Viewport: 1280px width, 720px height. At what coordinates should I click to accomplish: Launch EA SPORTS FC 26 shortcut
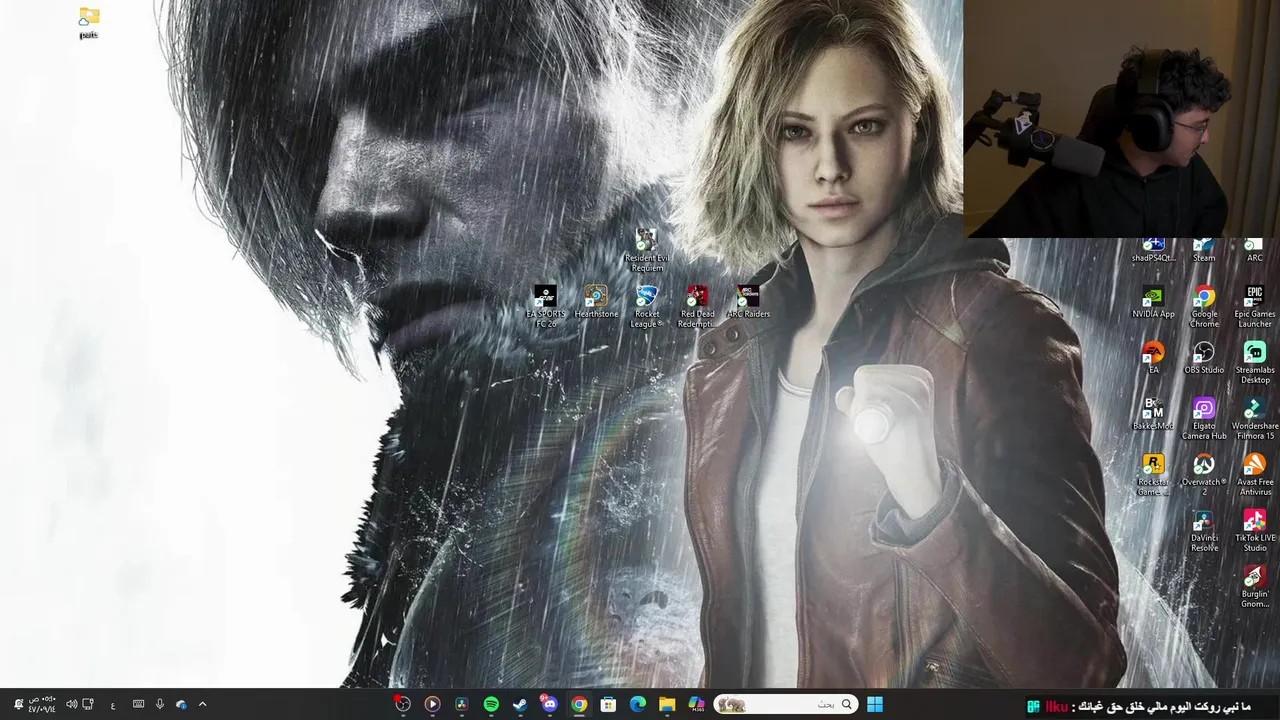point(546,306)
